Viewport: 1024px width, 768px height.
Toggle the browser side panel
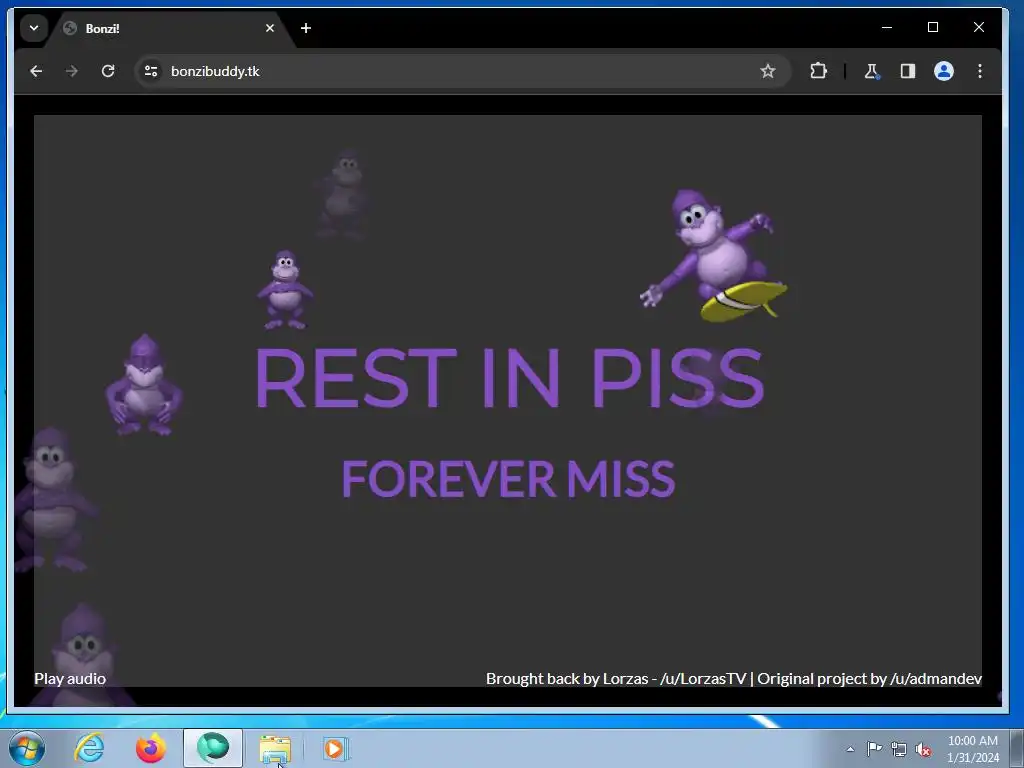pyautogui.click(x=908, y=71)
